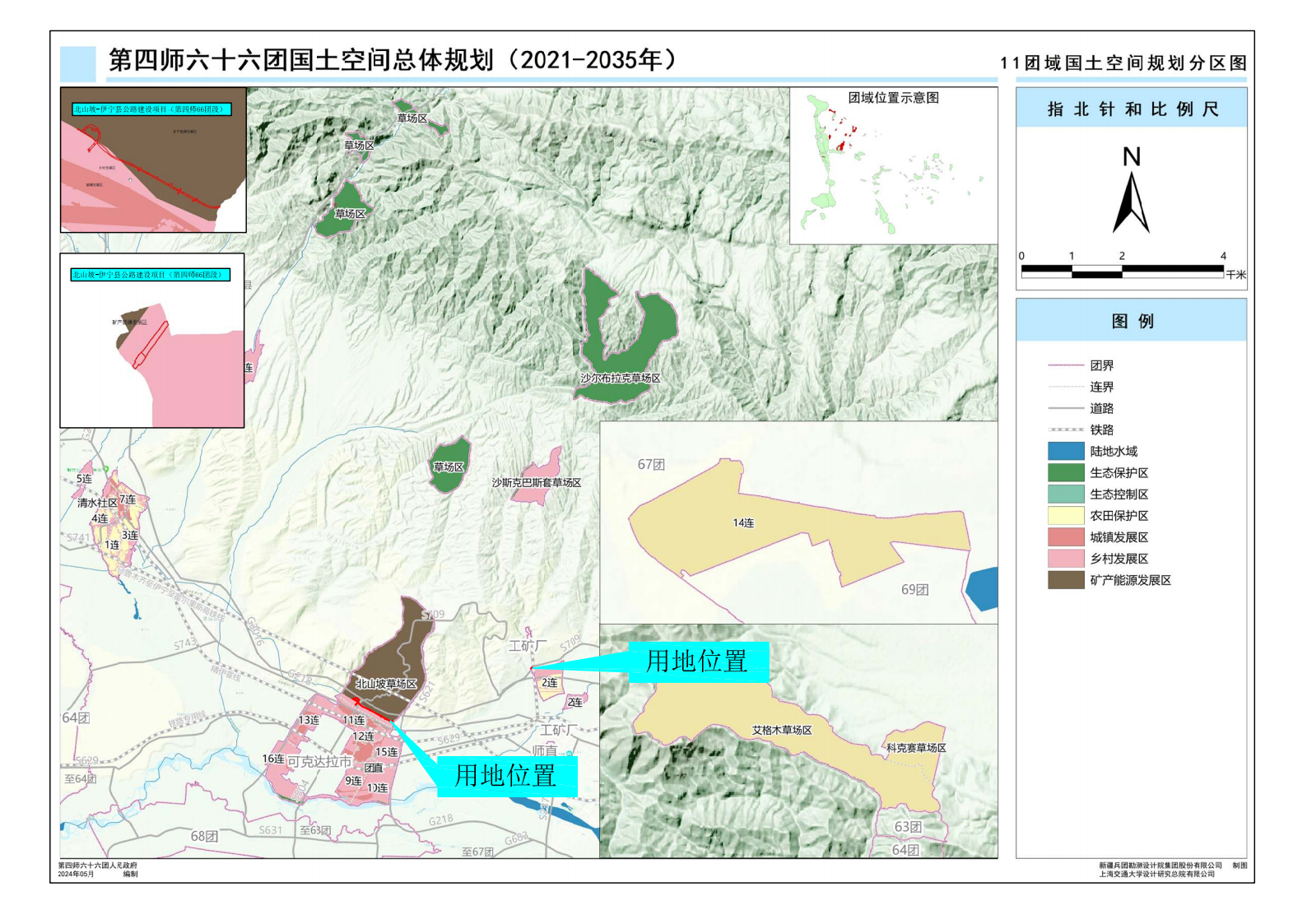Click the 指北针和比例尺 panel header

[1132, 109]
